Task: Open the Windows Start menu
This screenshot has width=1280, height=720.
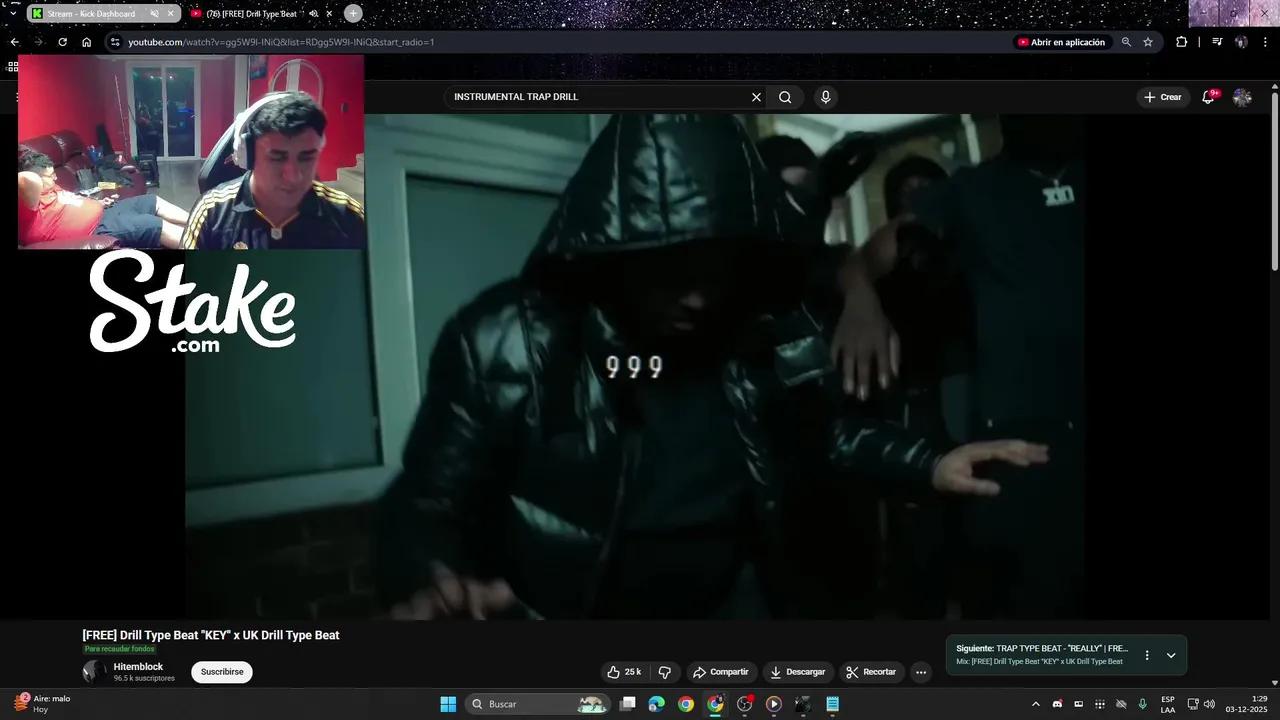Action: 448,704
